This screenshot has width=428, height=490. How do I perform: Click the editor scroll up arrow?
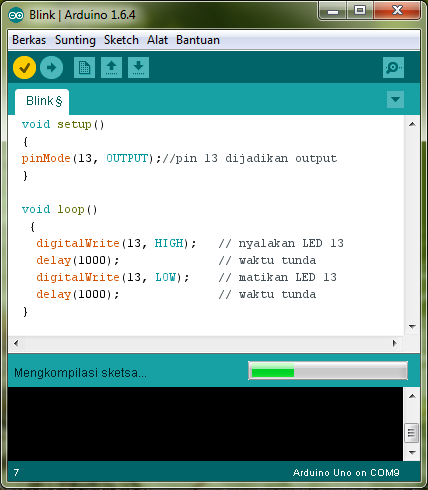(412, 124)
